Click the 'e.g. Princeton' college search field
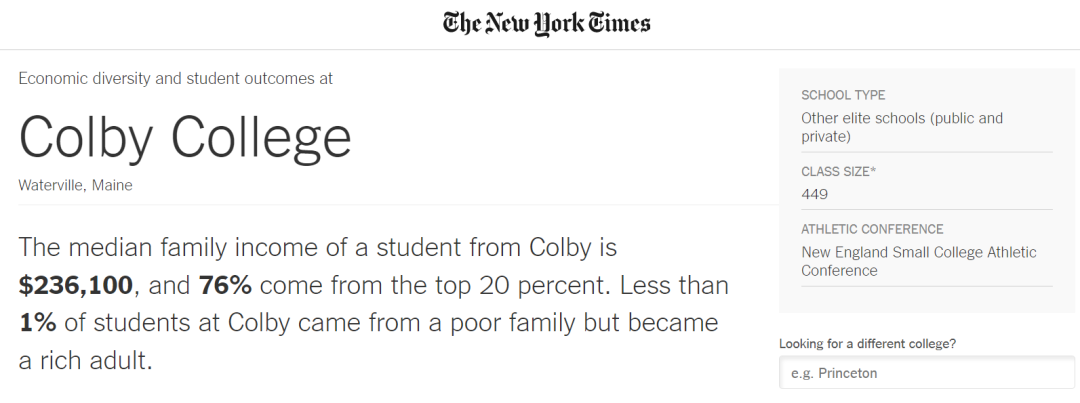The height and width of the screenshot is (403, 1080). coord(926,373)
